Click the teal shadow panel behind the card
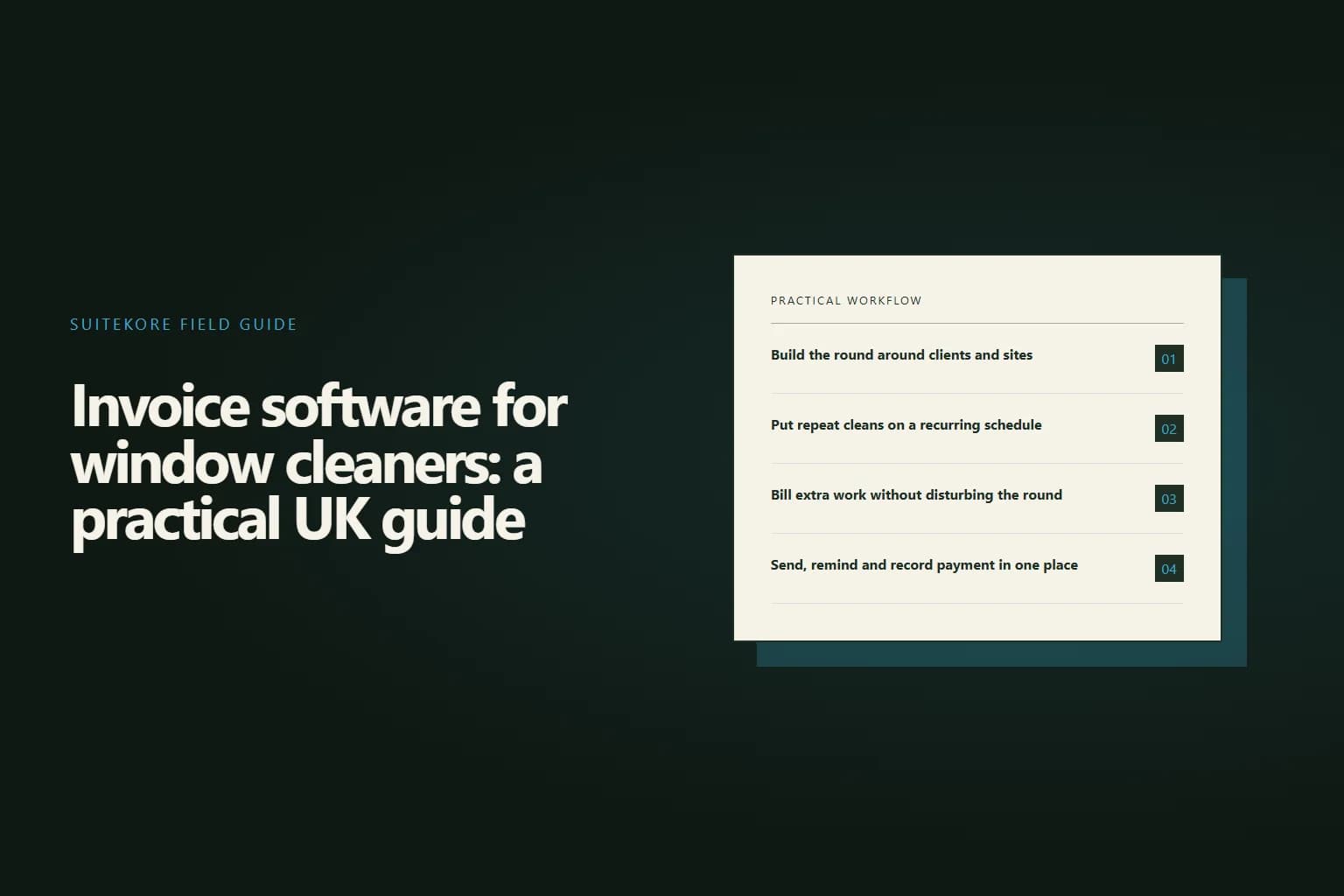Viewport: 1344px width, 896px height. coord(1234,472)
